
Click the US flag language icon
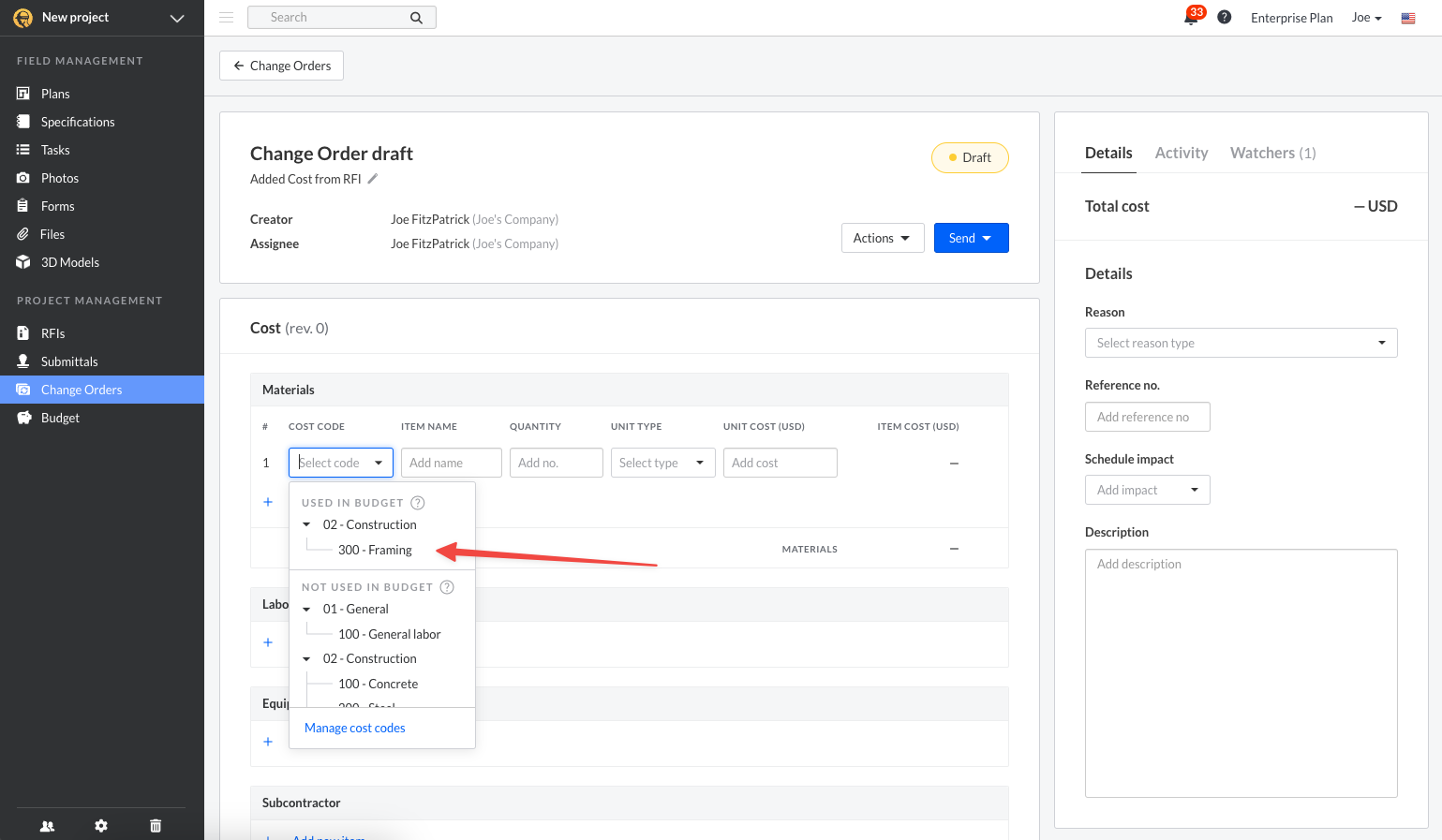point(1407,18)
